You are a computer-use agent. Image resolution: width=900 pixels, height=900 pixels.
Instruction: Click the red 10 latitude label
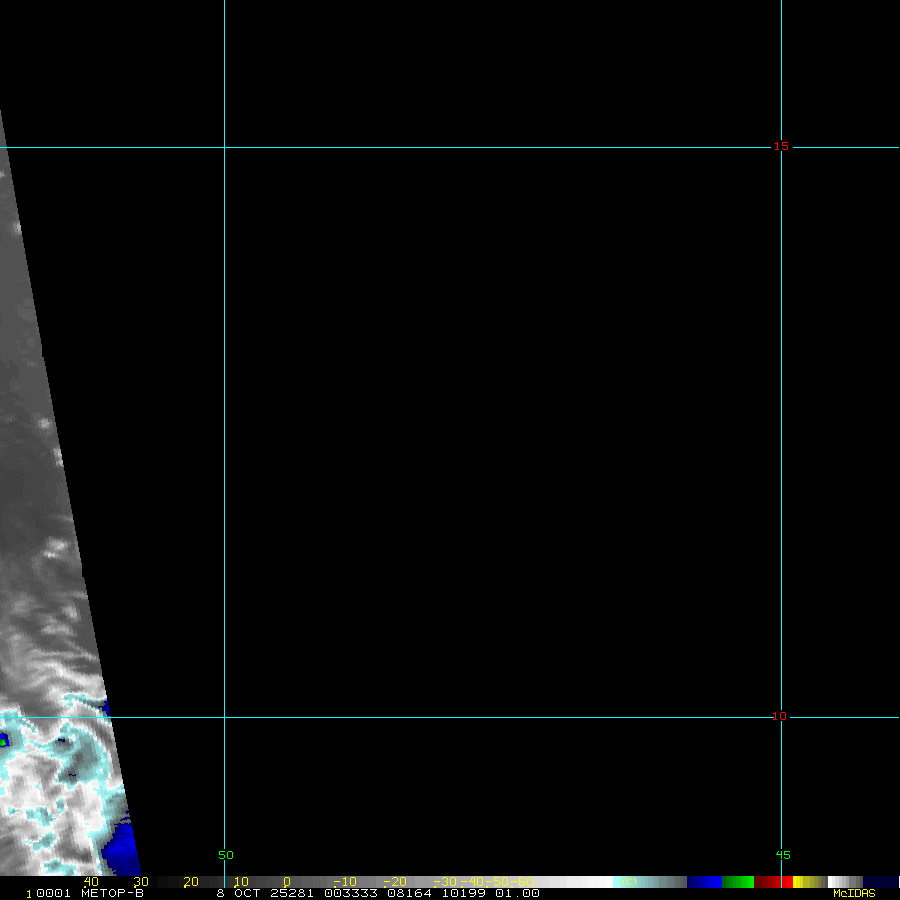point(781,716)
